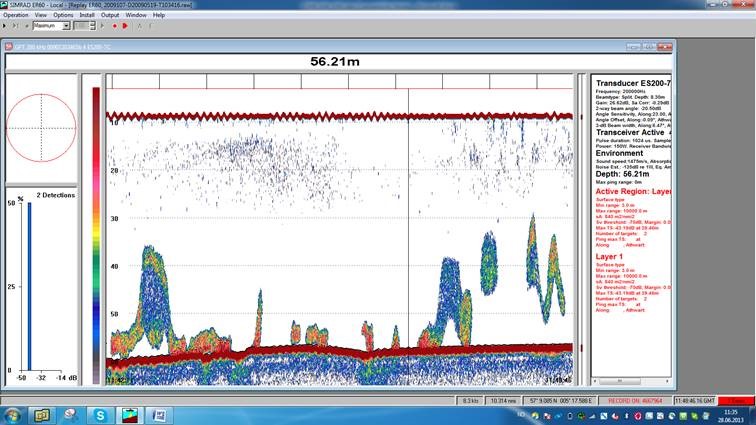
Task: Click the ER60 application title bar icon
Action: pos(4,4)
